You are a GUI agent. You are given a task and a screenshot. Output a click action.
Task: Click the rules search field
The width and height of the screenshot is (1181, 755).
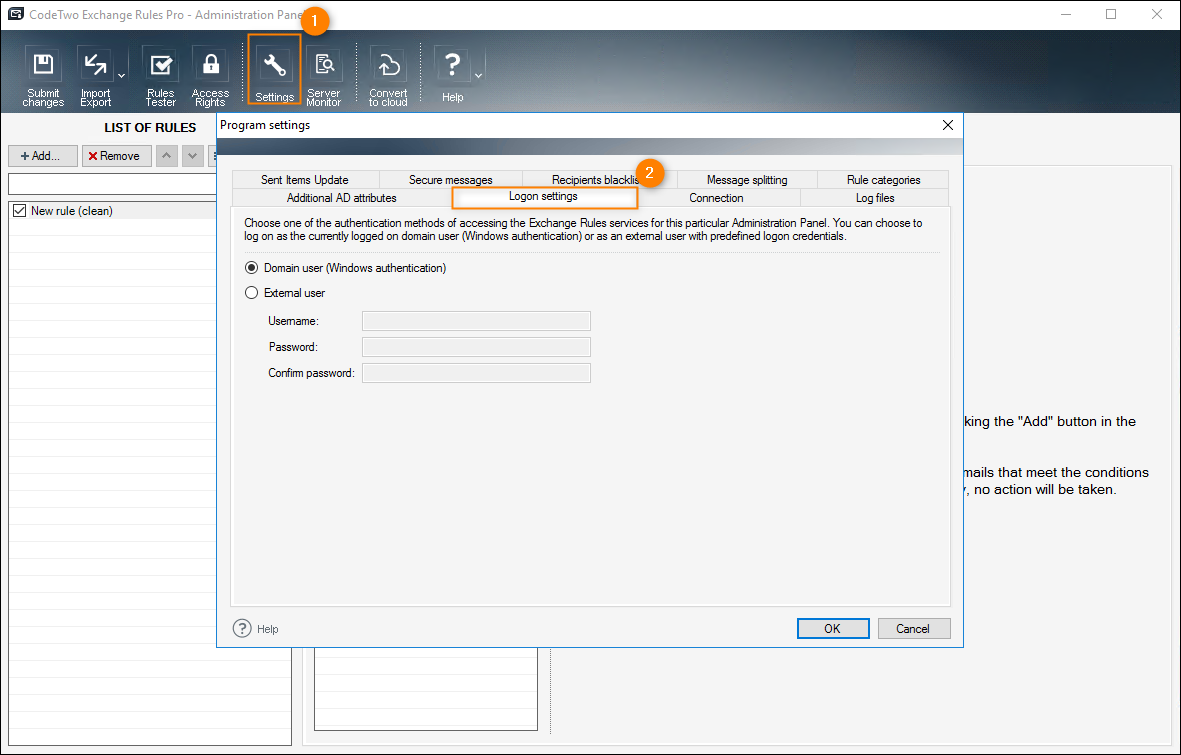coord(113,184)
